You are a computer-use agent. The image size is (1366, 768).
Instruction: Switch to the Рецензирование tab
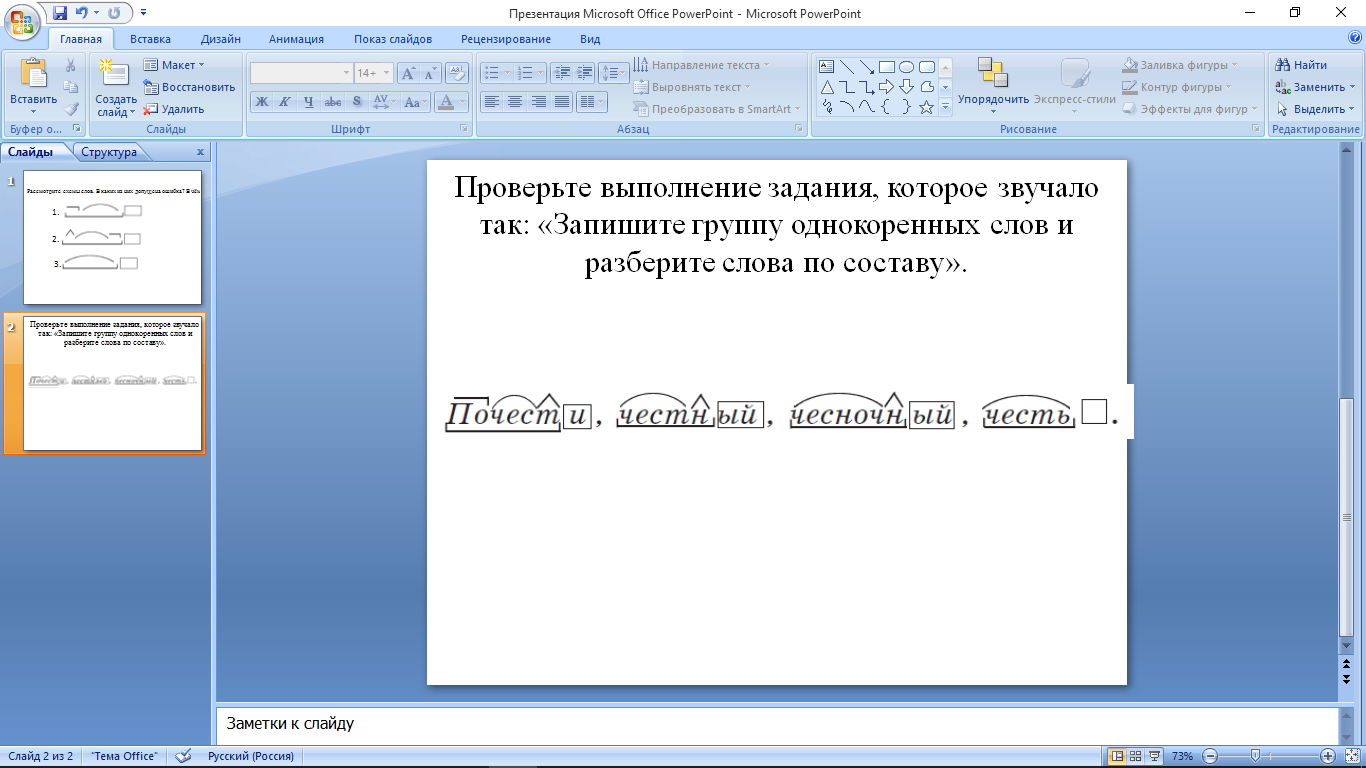coord(506,39)
